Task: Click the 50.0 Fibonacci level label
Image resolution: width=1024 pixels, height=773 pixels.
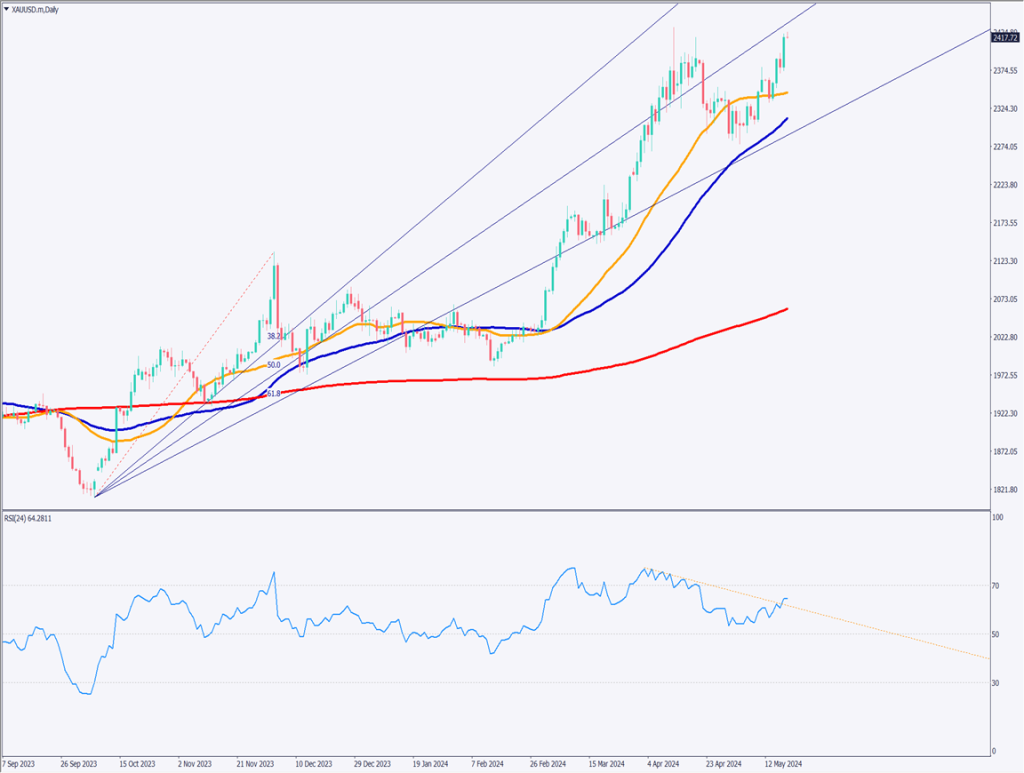Action: coord(273,365)
